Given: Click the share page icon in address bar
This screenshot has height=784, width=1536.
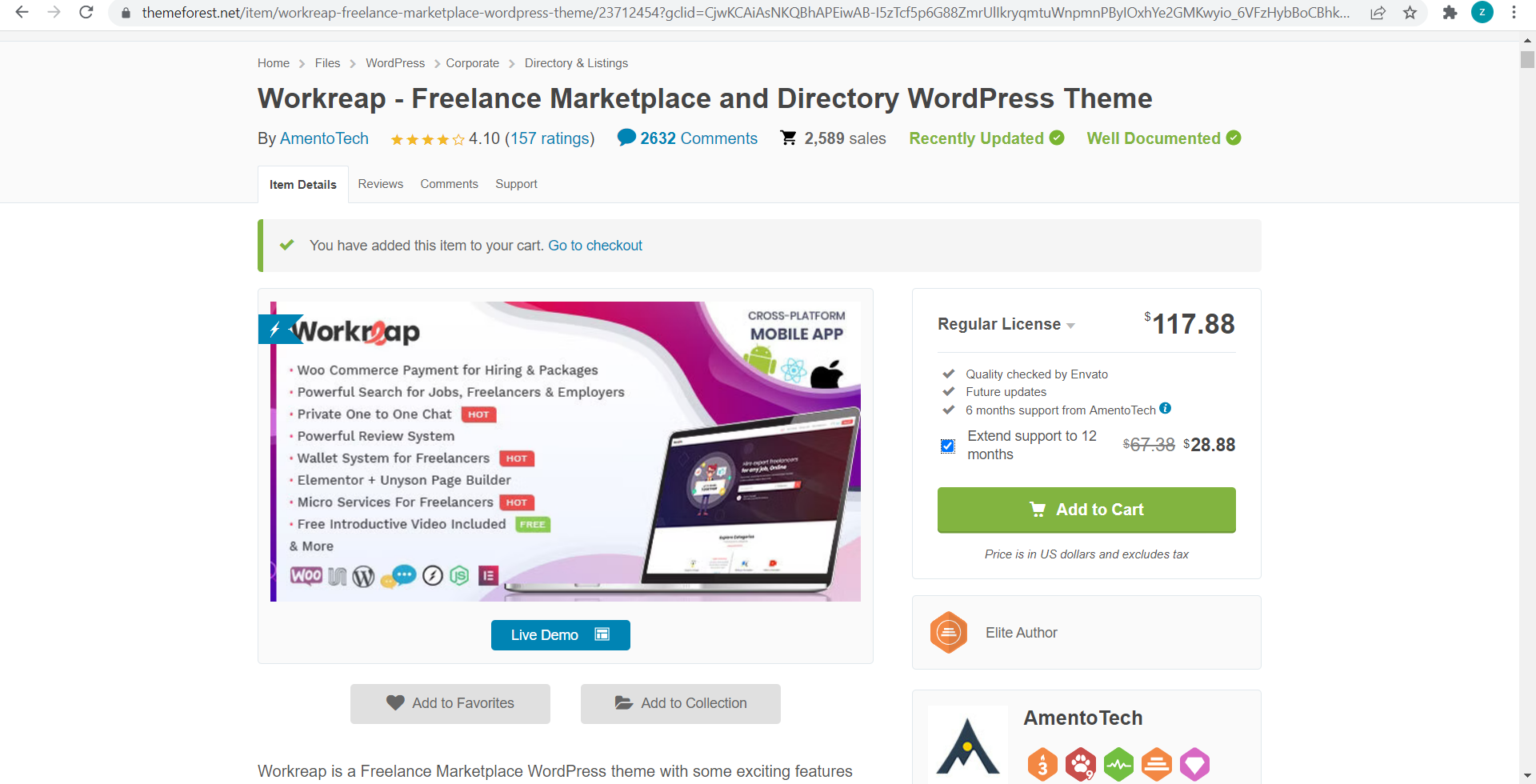Looking at the screenshot, I should (x=1378, y=13).
